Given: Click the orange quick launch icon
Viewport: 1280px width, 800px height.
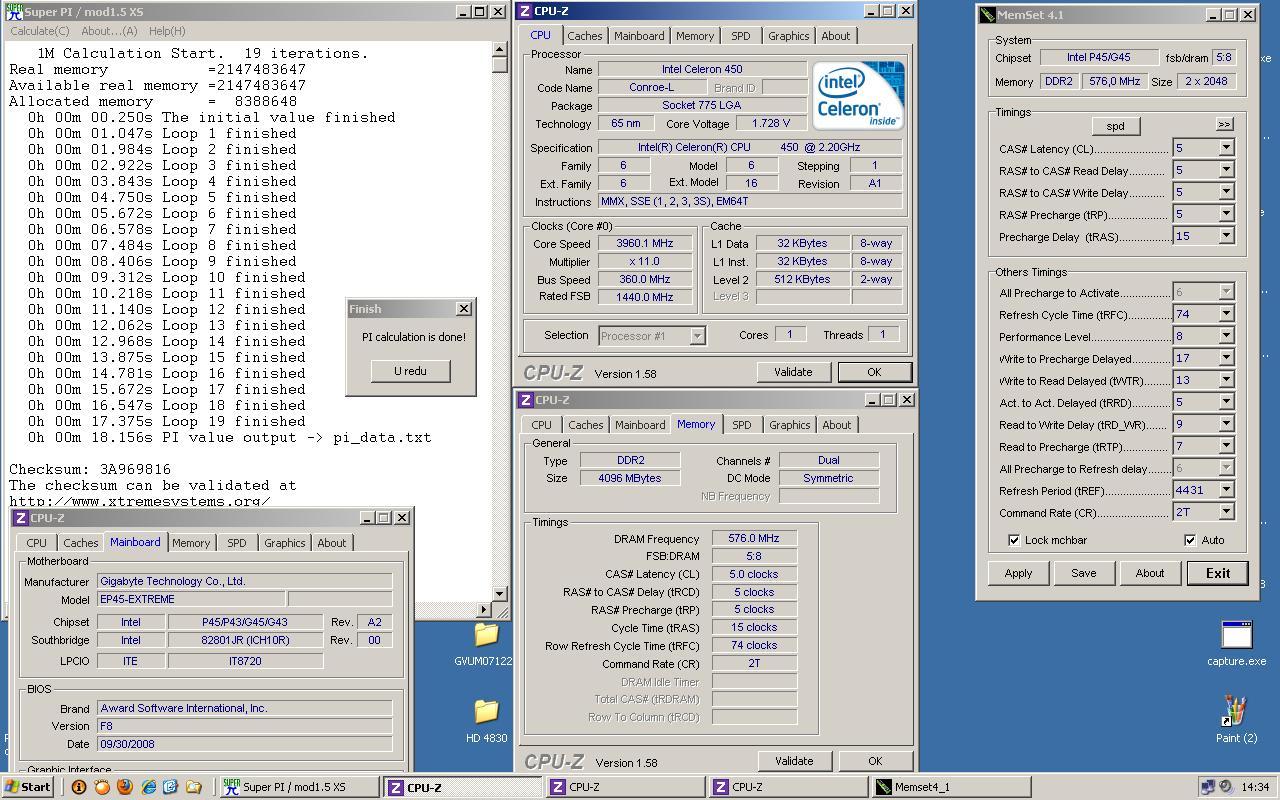Looking at the screenshot, I should [x=101, y=787].
